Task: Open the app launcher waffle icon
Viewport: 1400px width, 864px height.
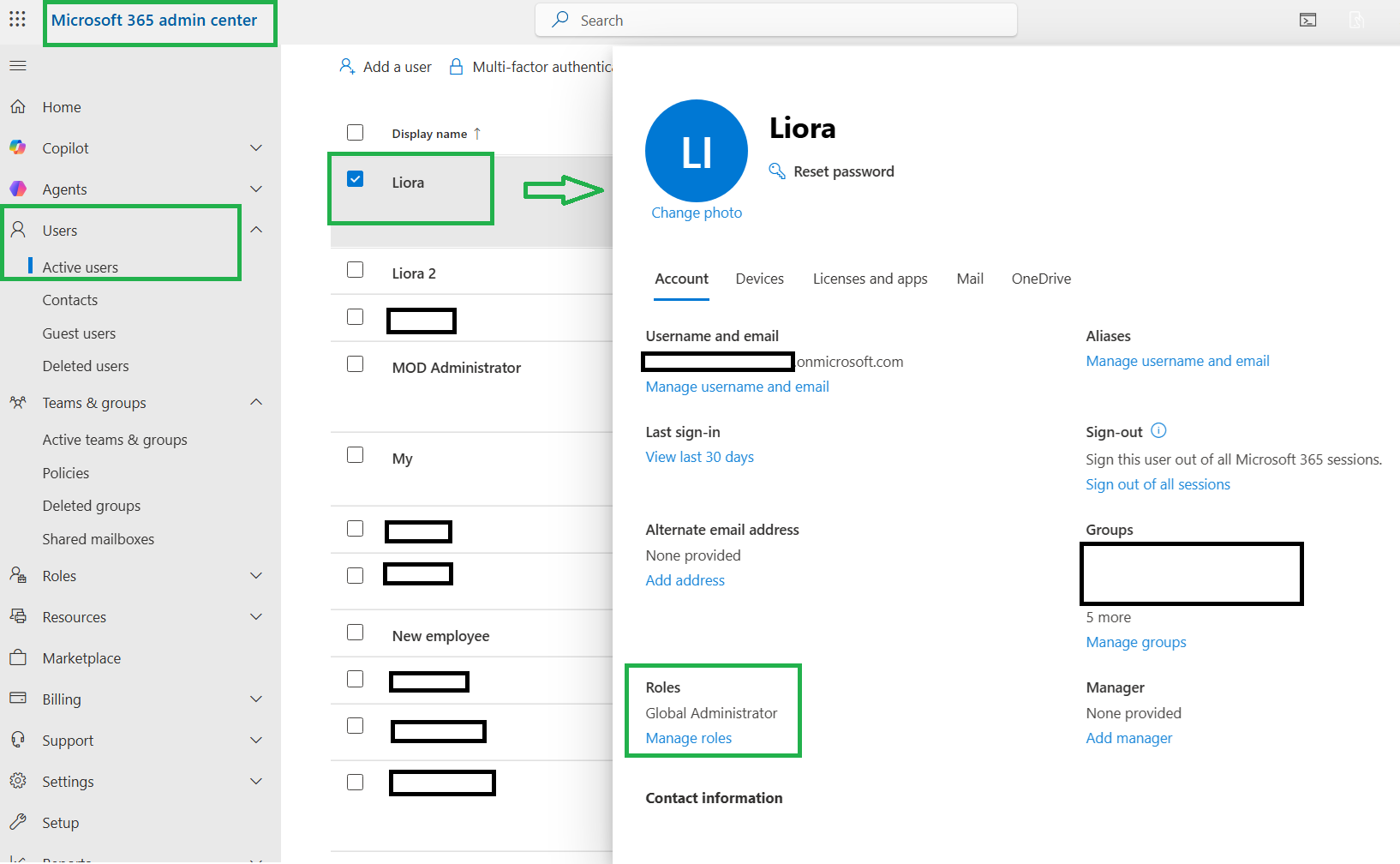Action: tap(17, 19)
